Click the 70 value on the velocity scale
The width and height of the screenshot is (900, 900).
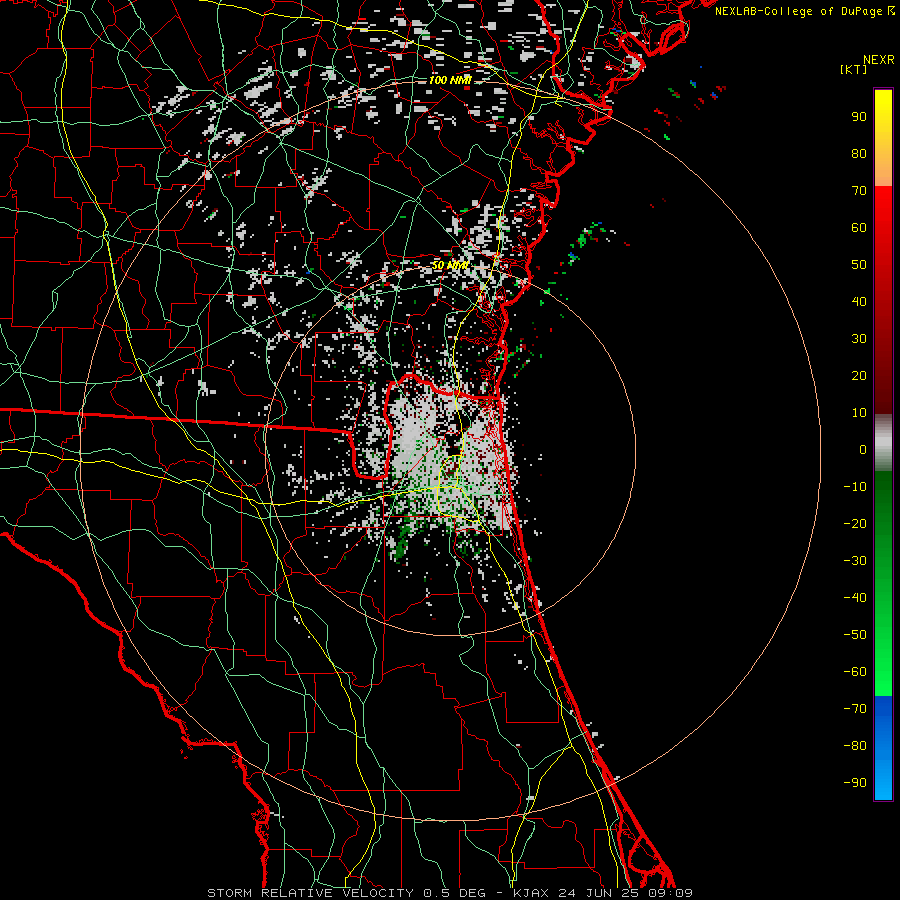[x=859, y=191]
